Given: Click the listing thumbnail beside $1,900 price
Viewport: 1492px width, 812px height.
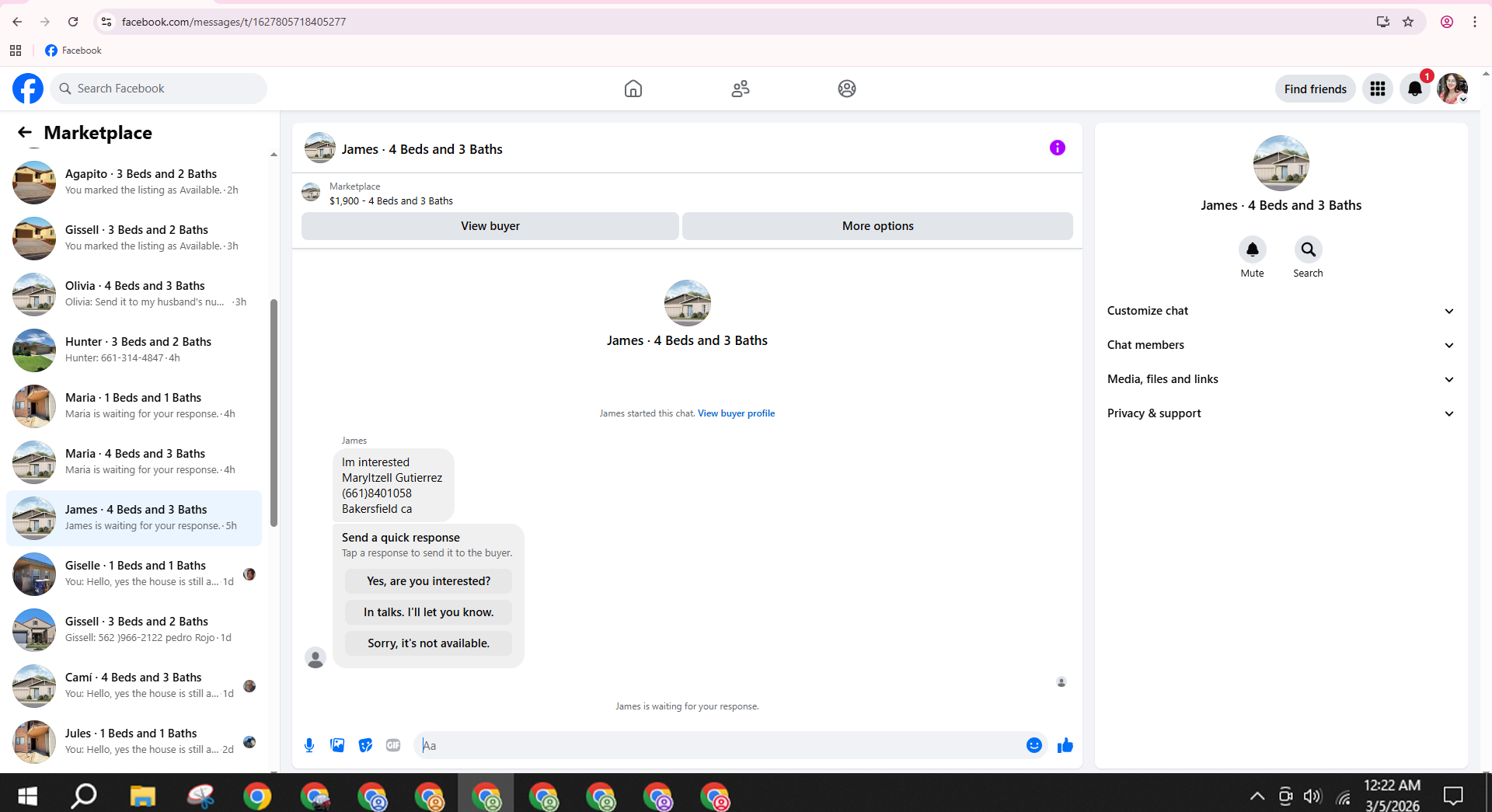Looking at the screenshot, I should tap(311, 193).
